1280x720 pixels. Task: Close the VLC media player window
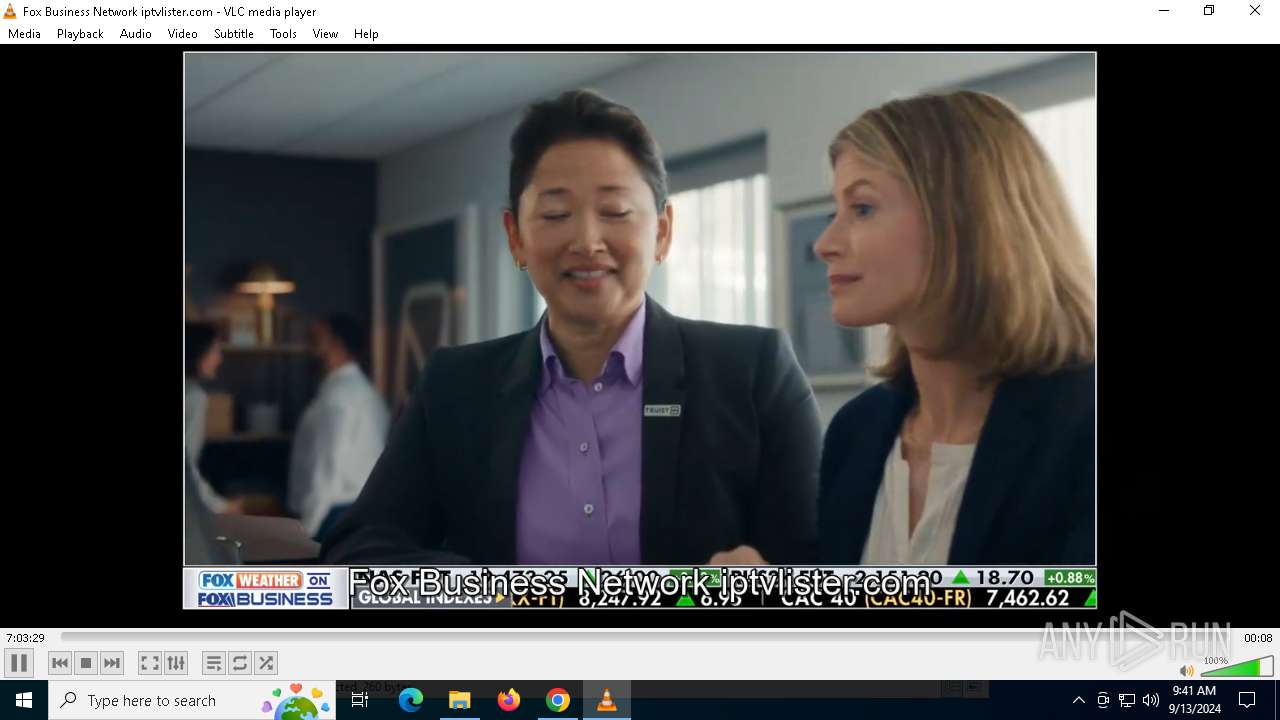tap(1255, 11)
